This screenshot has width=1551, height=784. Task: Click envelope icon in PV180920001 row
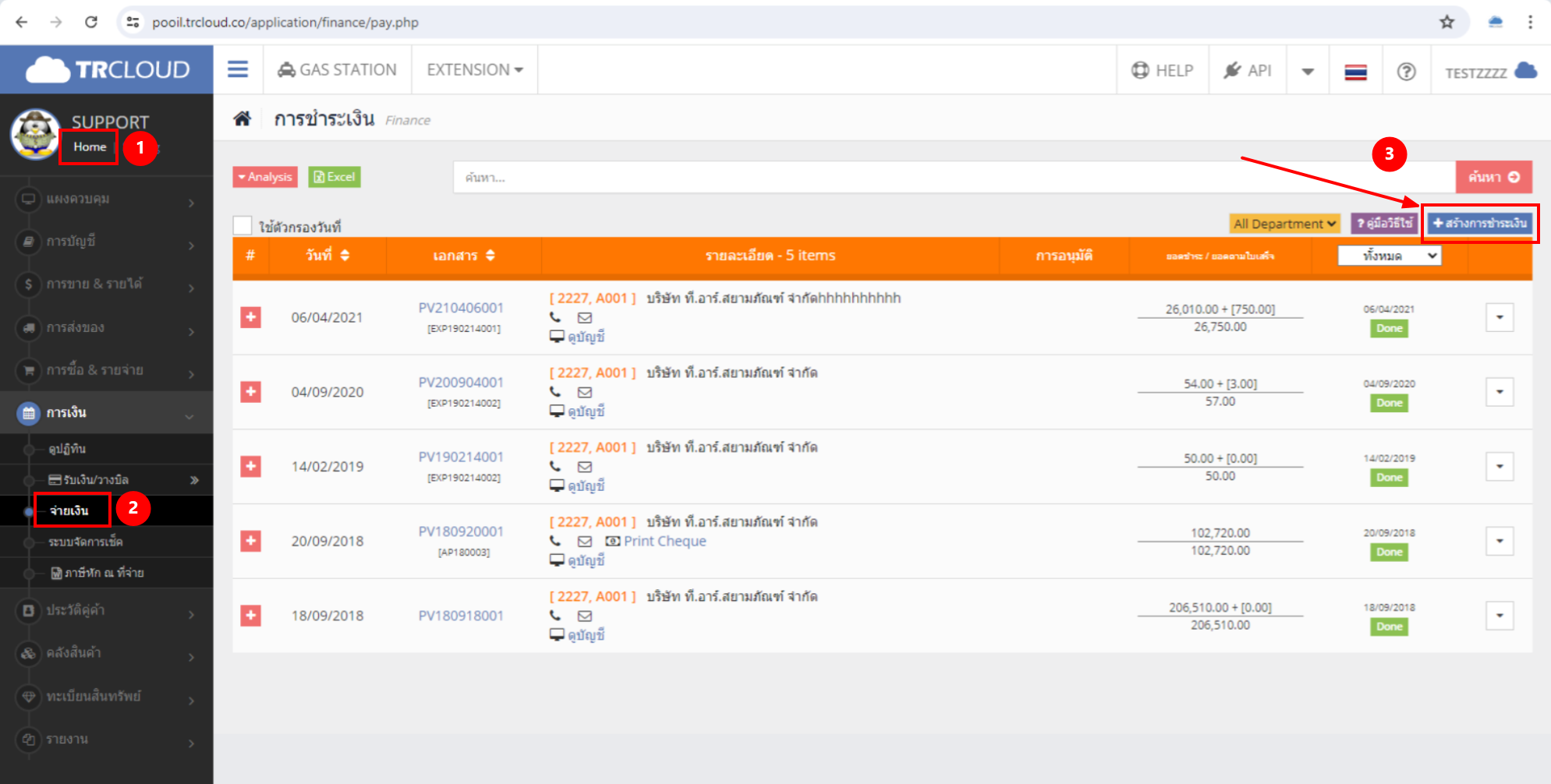tap(585, 541)
